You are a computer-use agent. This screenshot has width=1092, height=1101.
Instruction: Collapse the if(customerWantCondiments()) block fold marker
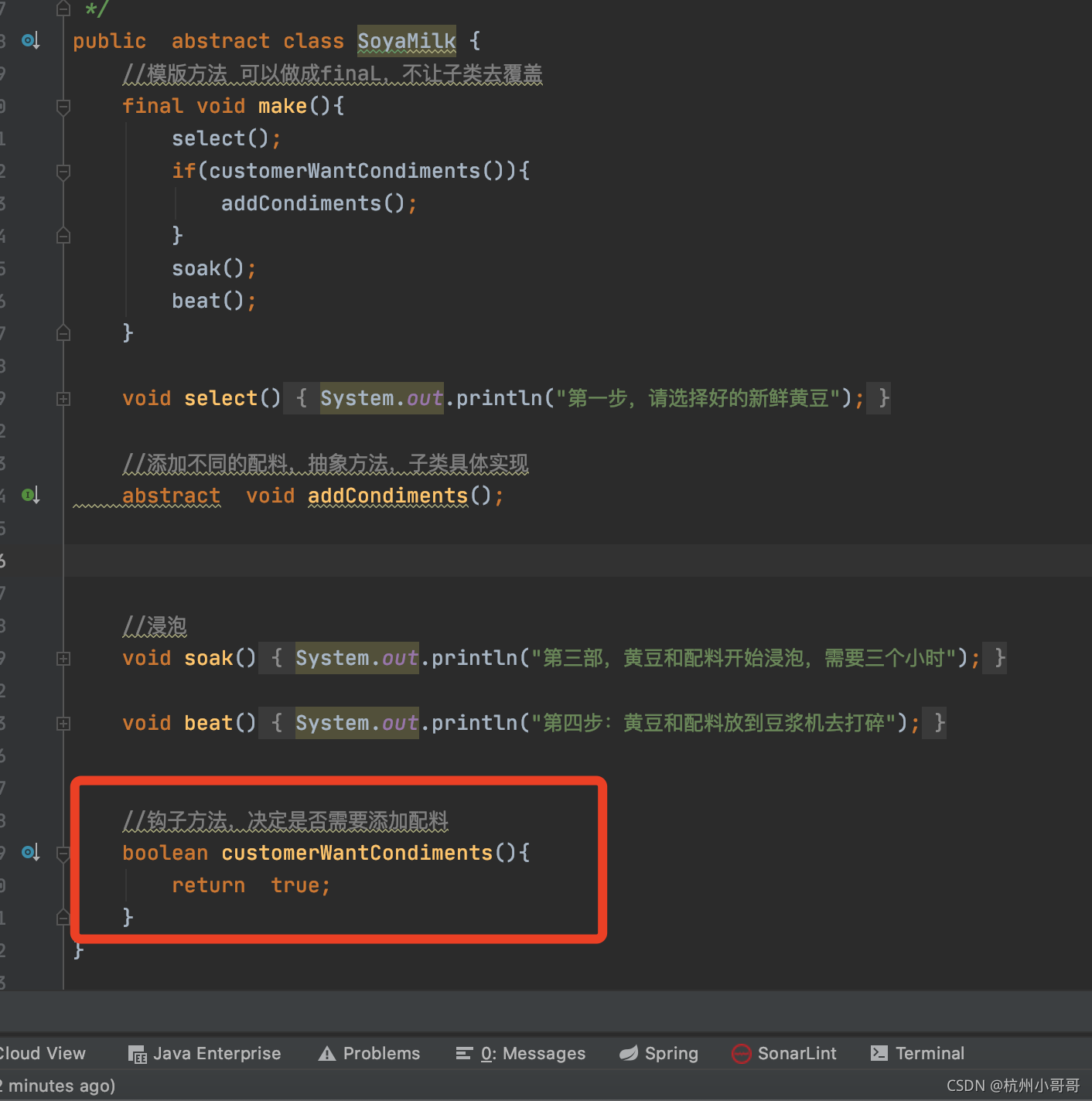coord(63,171)
